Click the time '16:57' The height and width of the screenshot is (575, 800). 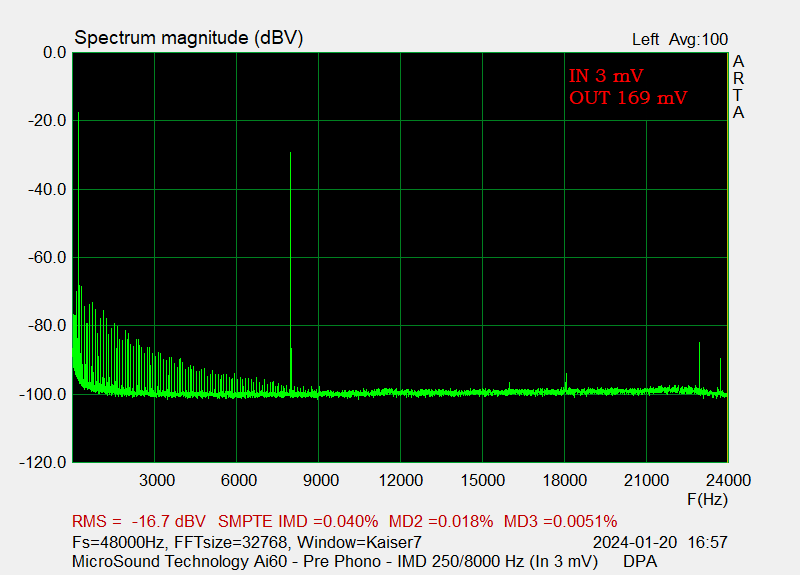click(708, 542)
